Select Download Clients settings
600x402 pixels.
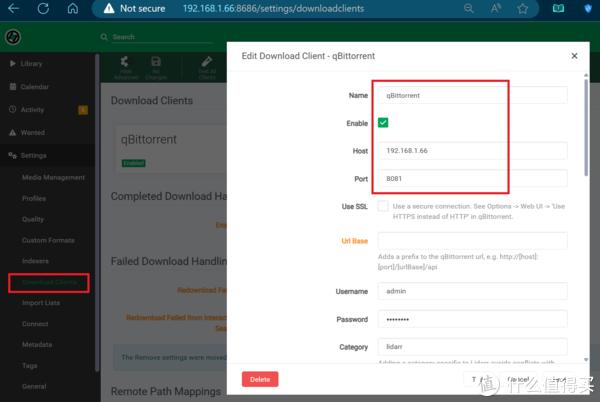[x=49, y=282]
